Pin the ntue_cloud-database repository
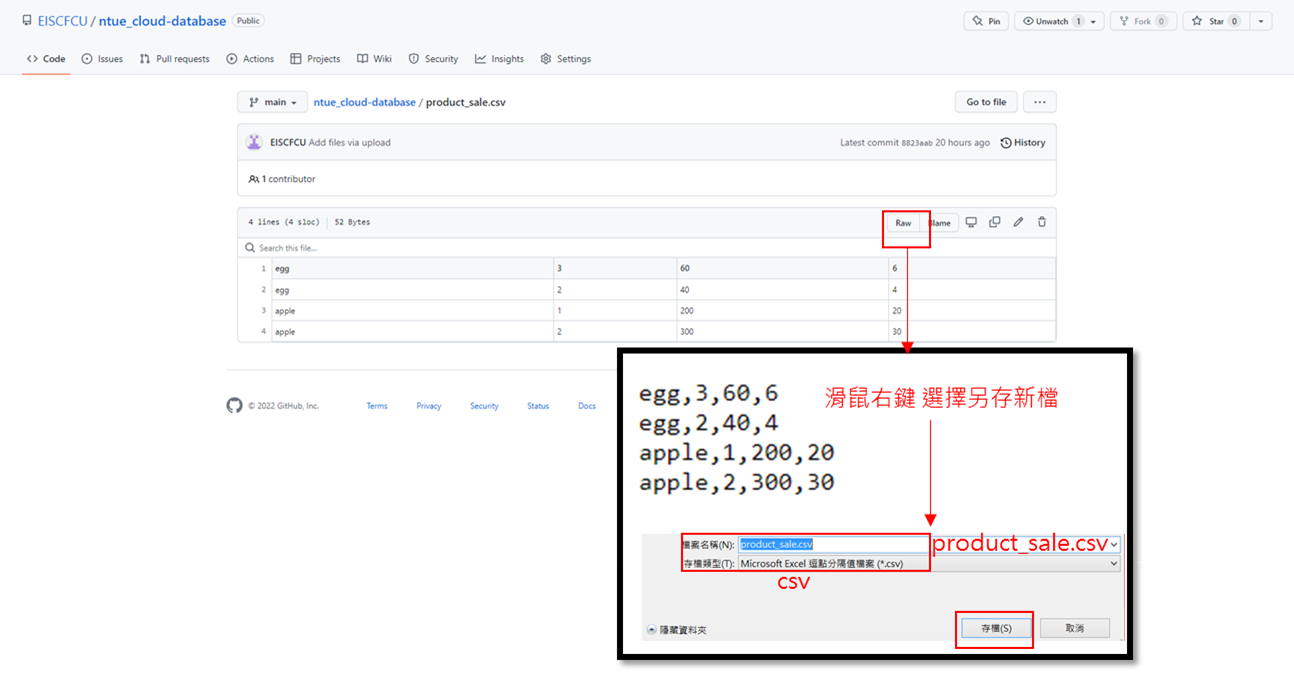 (x=986, y=20)
